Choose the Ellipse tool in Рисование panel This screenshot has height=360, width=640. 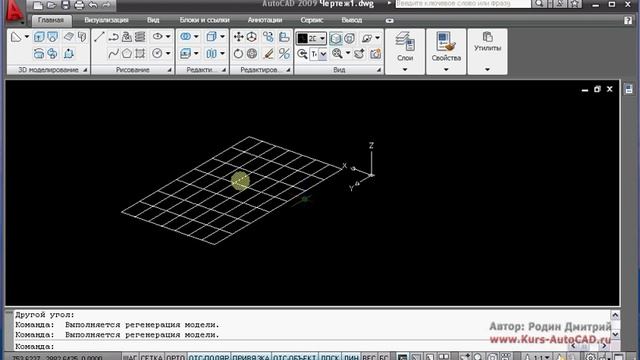(x=157, y=37)
